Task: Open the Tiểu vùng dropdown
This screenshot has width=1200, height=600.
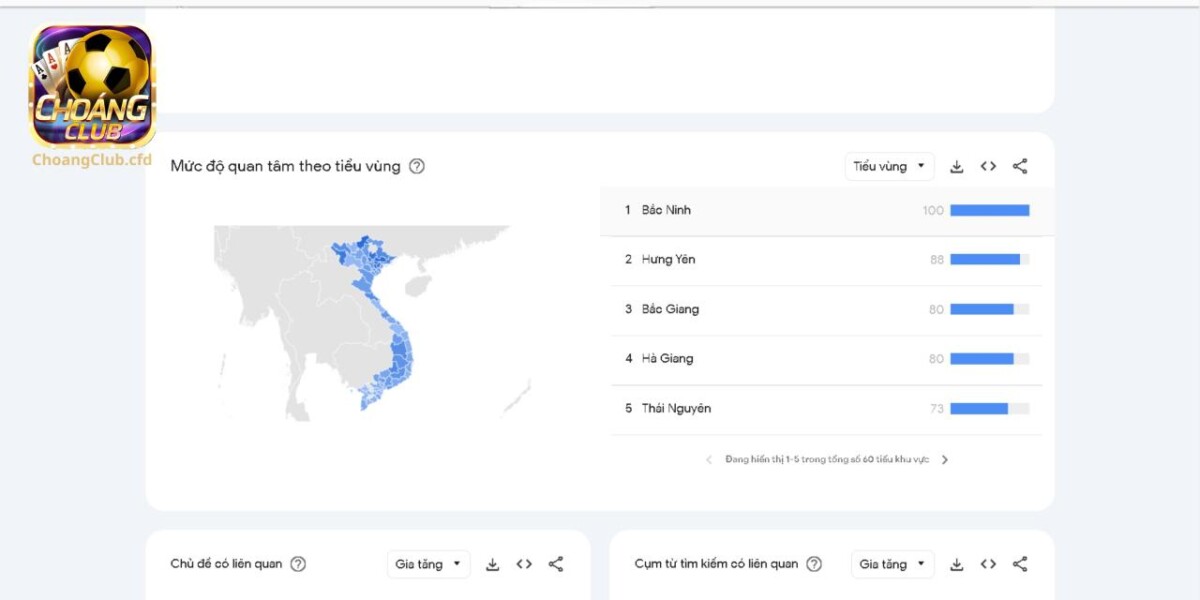Action: [x=888, y=166]
